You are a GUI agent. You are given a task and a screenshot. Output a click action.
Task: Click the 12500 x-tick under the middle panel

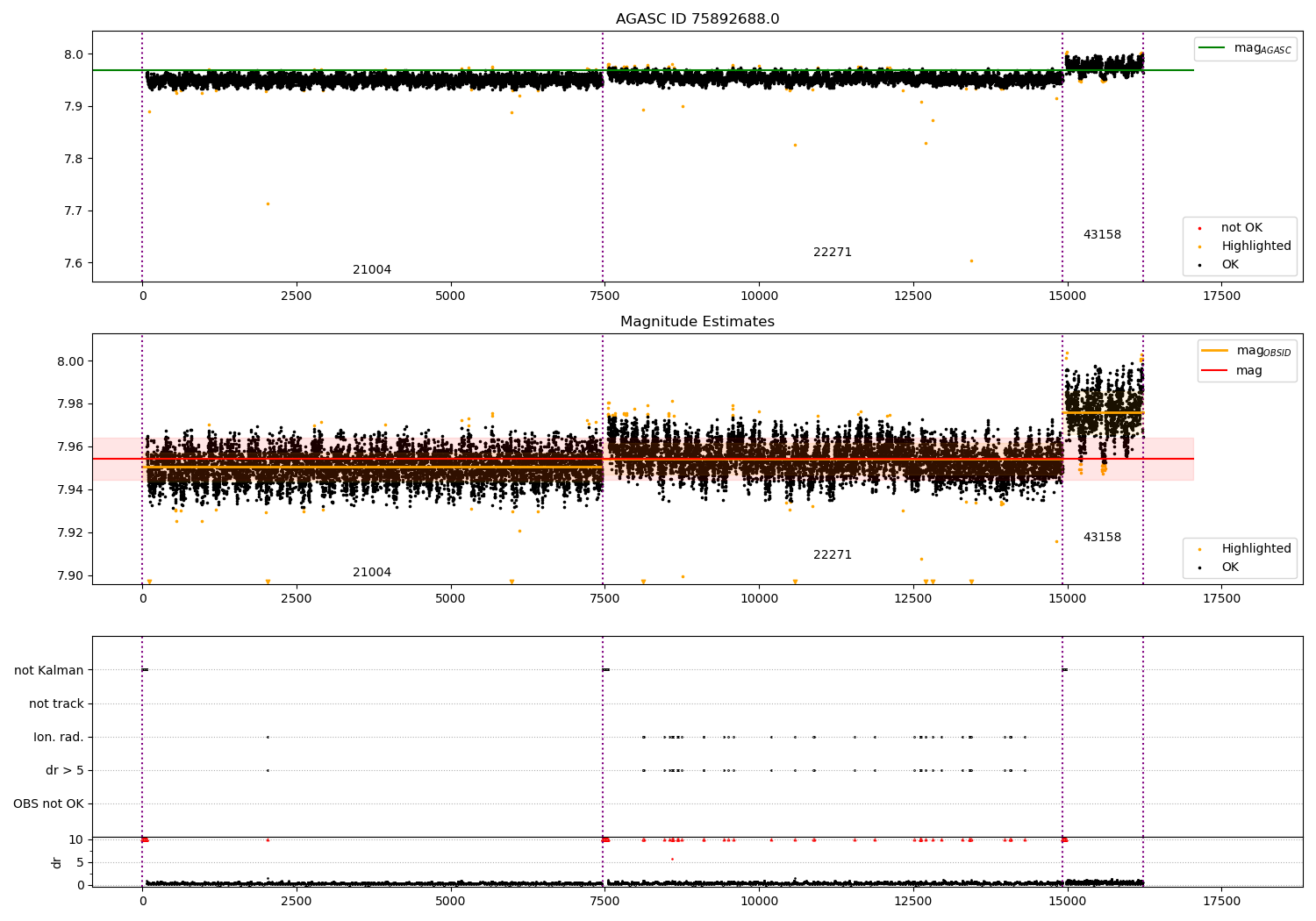tap(913, 599)
